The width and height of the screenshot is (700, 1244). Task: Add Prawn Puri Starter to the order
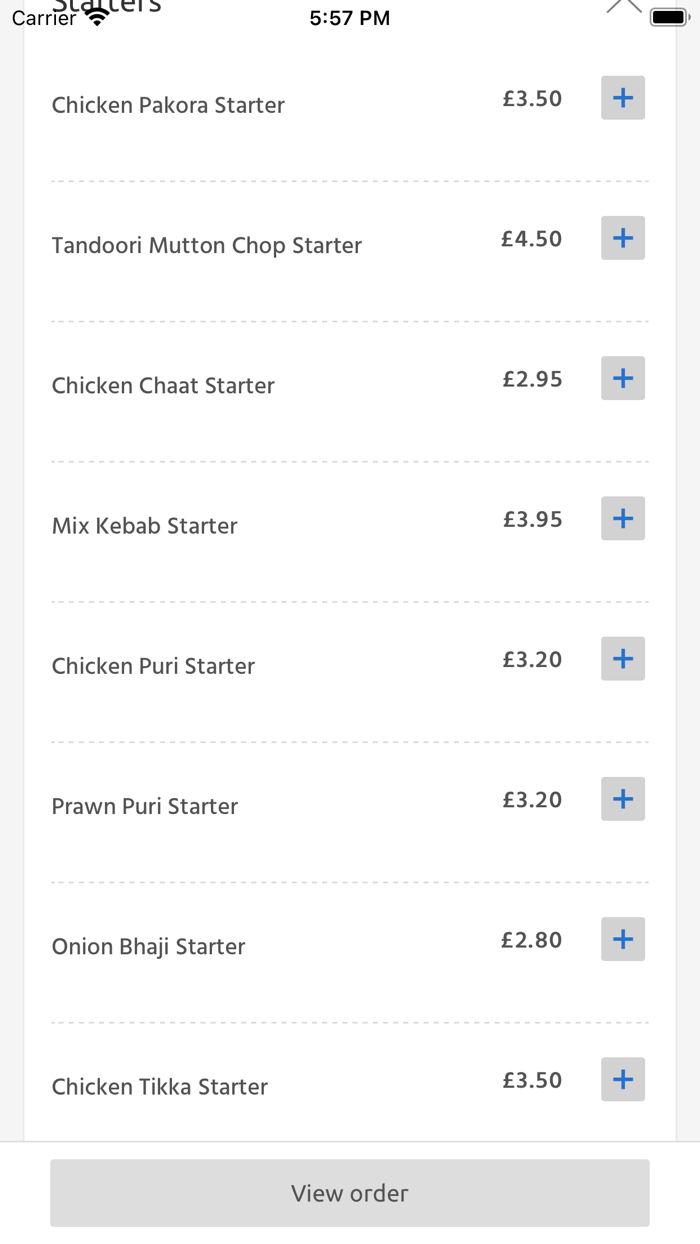[x=622, y=798]
